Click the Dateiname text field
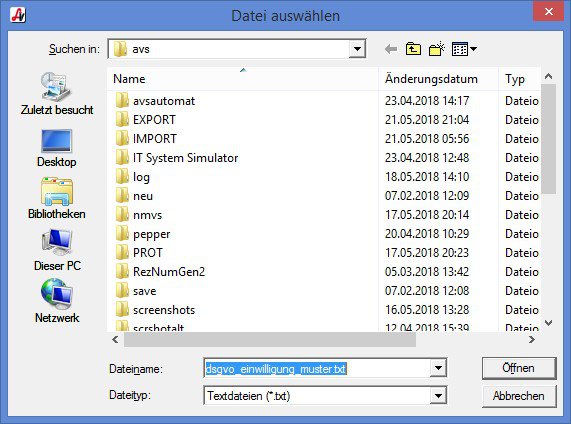The width and height of the screenshot is (571, 424). (x=317, y=369)
